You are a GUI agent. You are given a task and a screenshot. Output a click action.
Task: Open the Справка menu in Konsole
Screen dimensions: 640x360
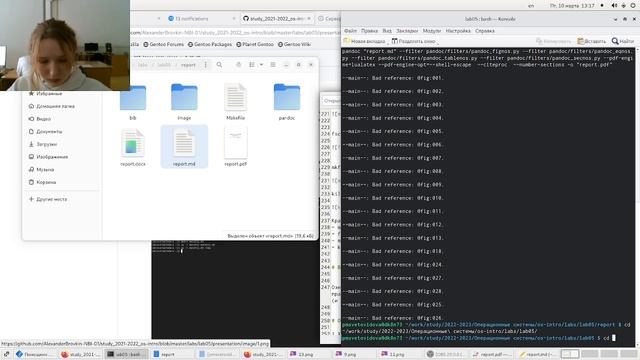click(x=485, y=31)
